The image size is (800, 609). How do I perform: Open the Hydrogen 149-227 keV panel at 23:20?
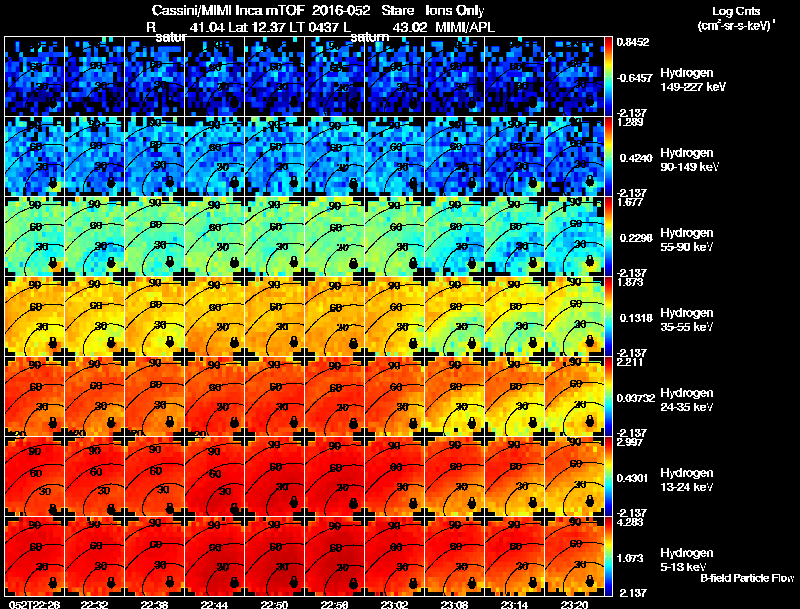[574, 77]
